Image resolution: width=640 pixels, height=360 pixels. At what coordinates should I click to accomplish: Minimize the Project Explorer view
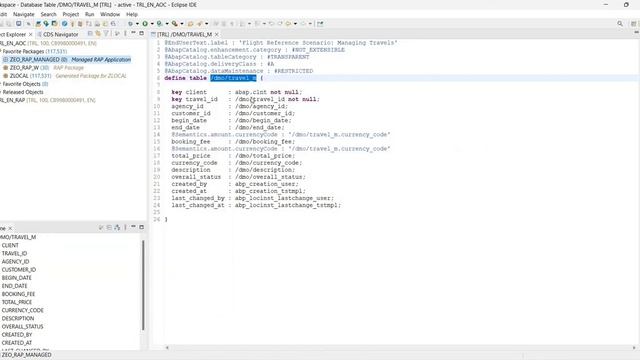pyautogui.click(x=133, y=33)
